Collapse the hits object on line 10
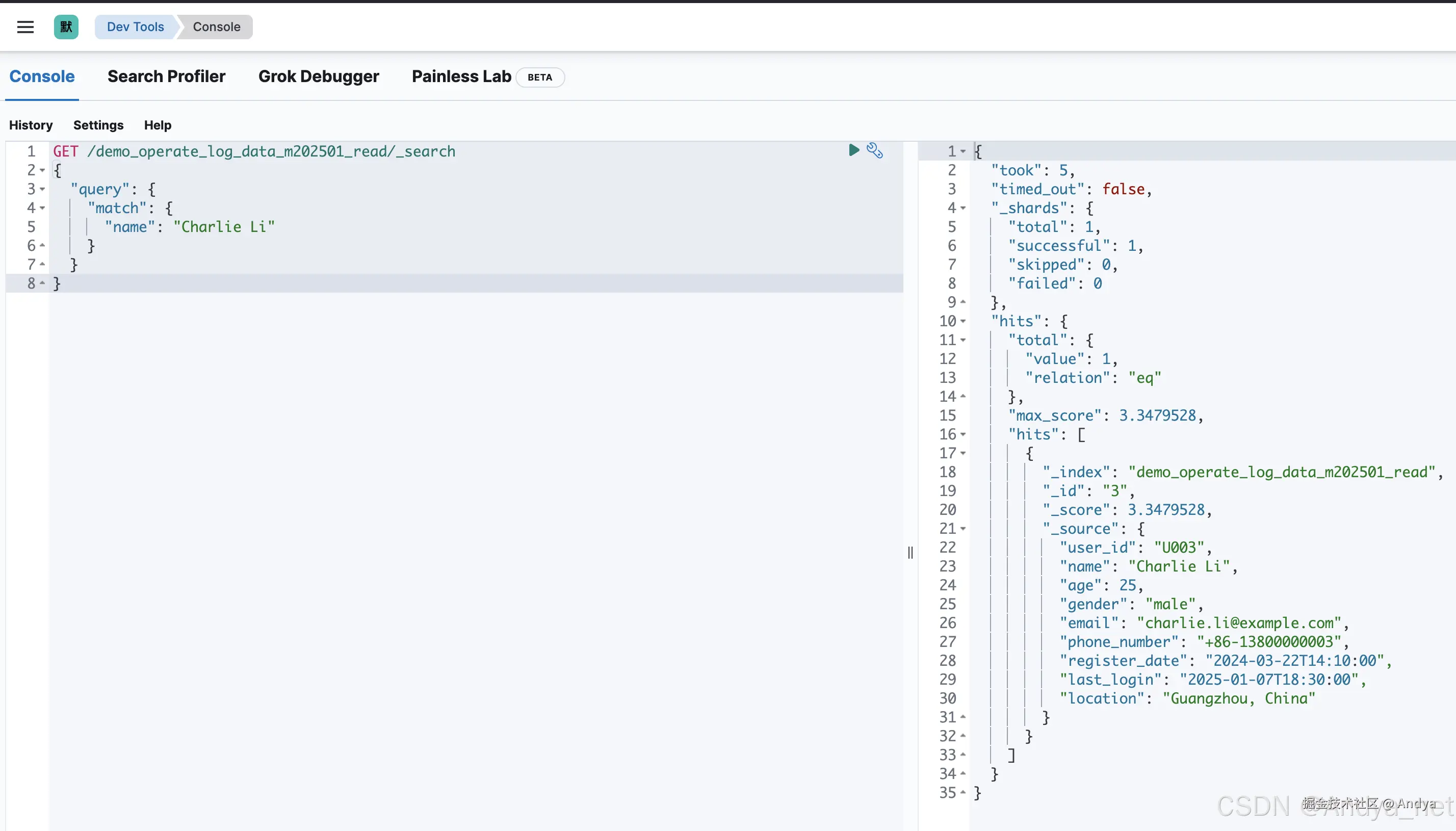Viewport: 1456px width, 831px height. (x=963, y=321)
